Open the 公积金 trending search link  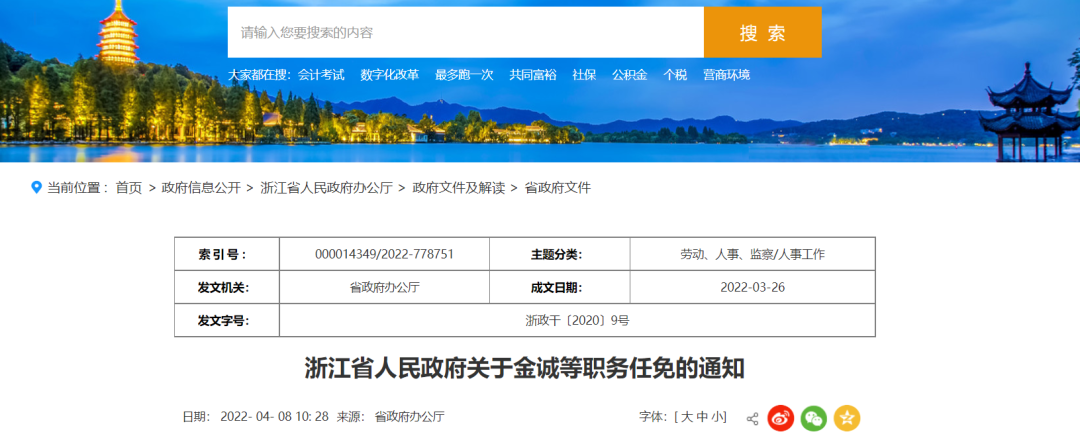630,75
